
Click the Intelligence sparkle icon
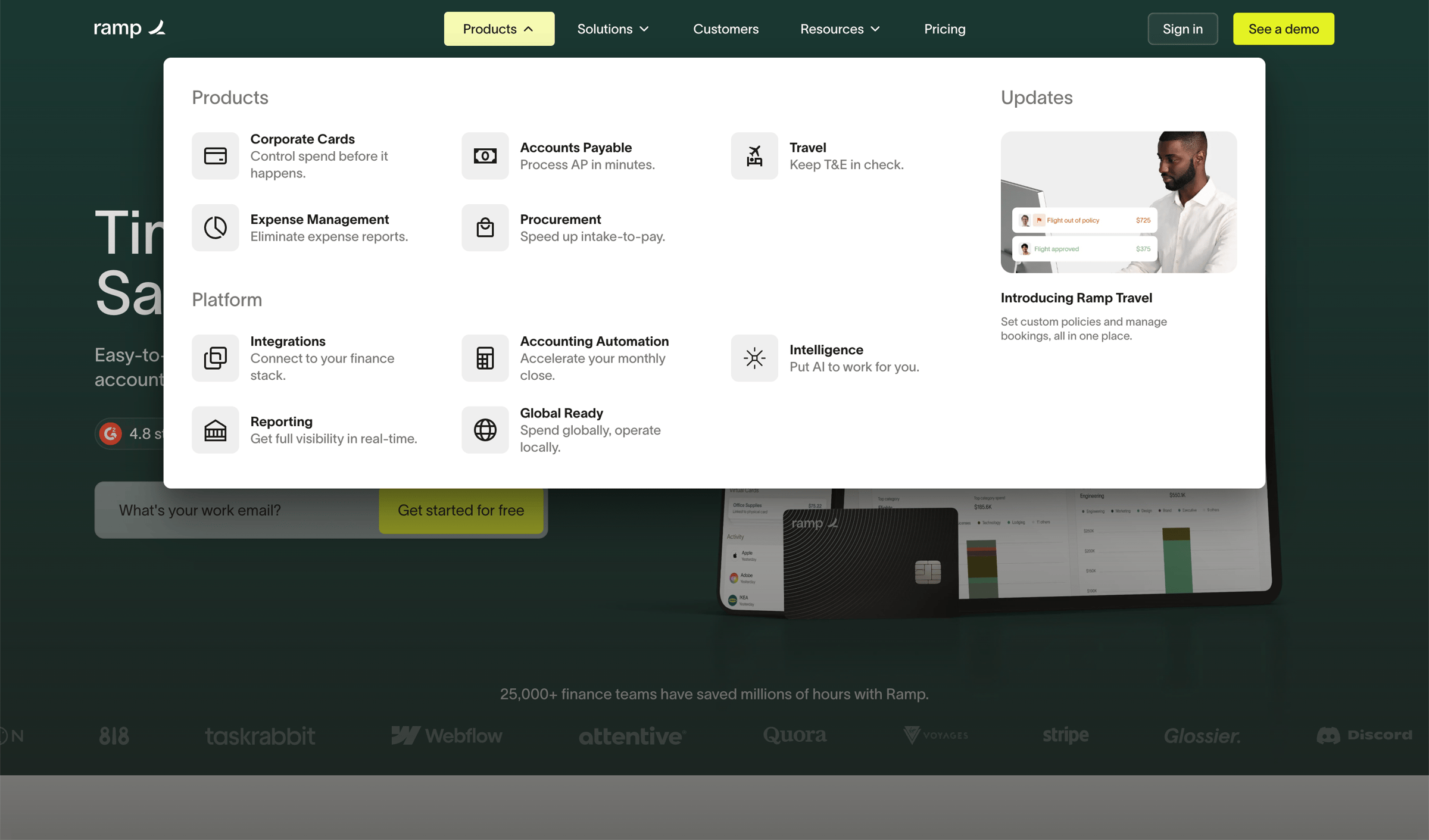[754, 358]
